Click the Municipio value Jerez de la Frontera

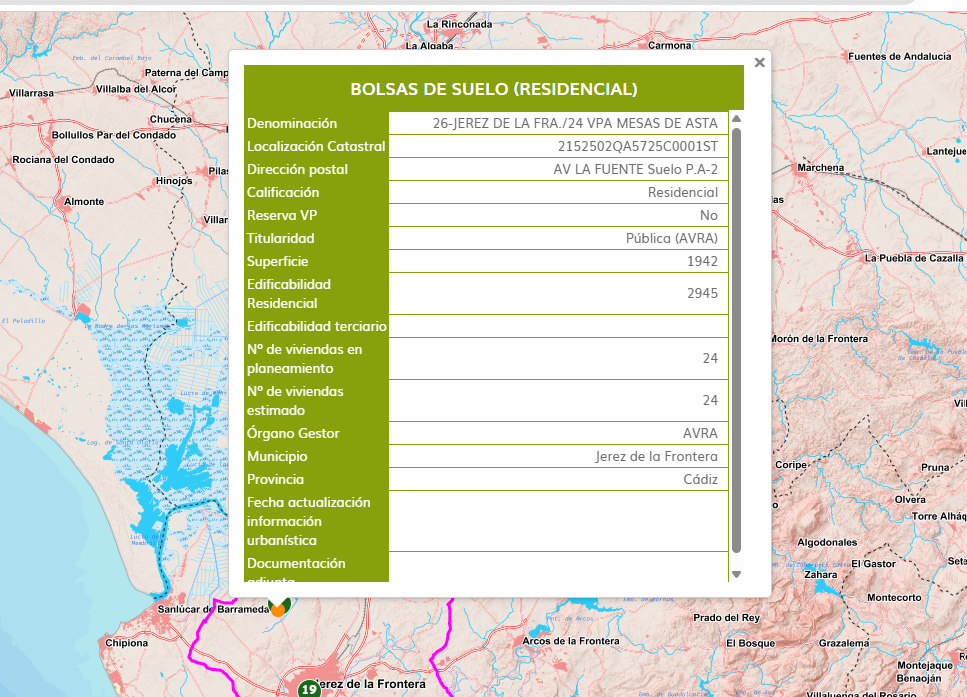[656, 457]
